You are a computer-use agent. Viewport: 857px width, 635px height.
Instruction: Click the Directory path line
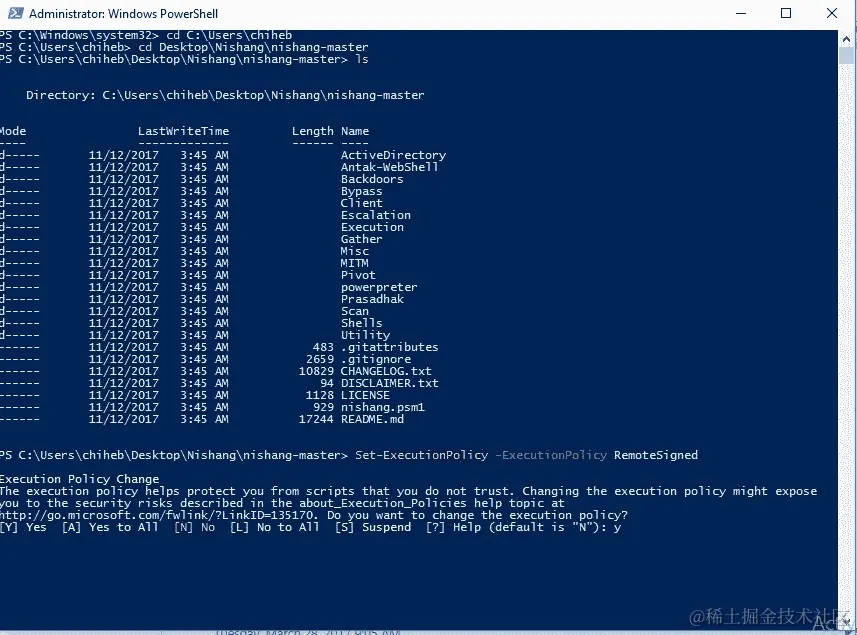click(225, 95)
